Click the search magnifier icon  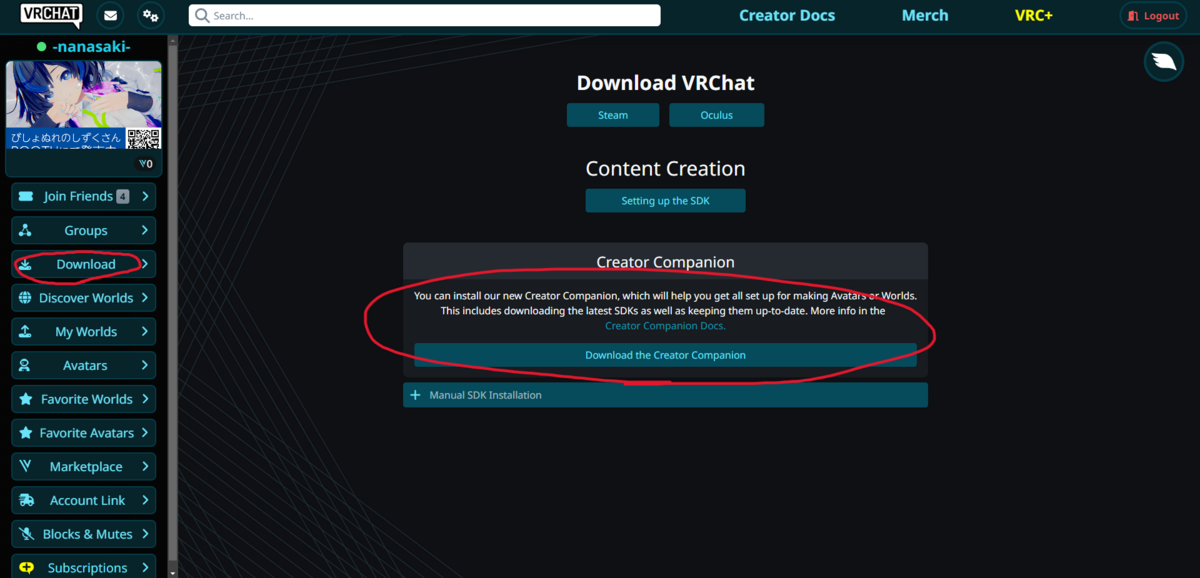point(202,16)
